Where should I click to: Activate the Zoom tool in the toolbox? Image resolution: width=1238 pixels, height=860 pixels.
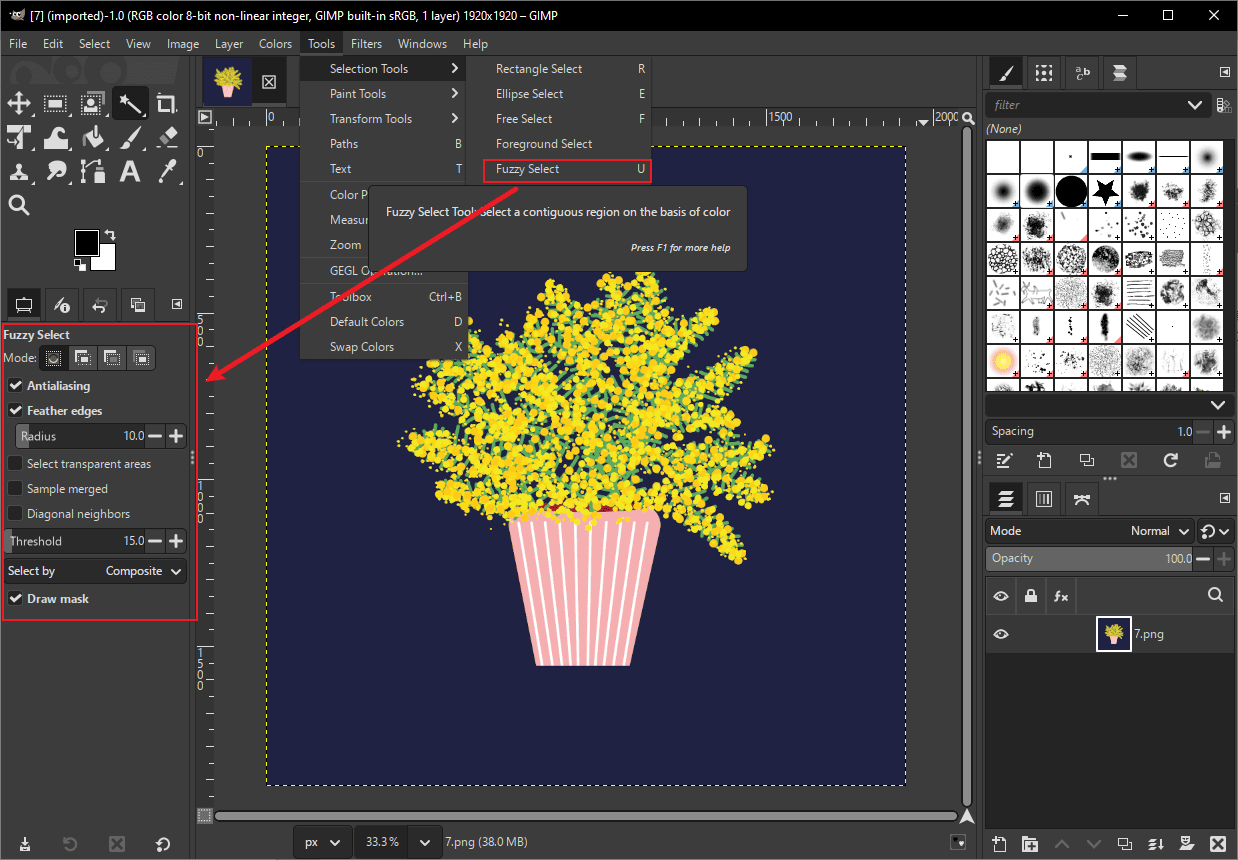point(19,205)
